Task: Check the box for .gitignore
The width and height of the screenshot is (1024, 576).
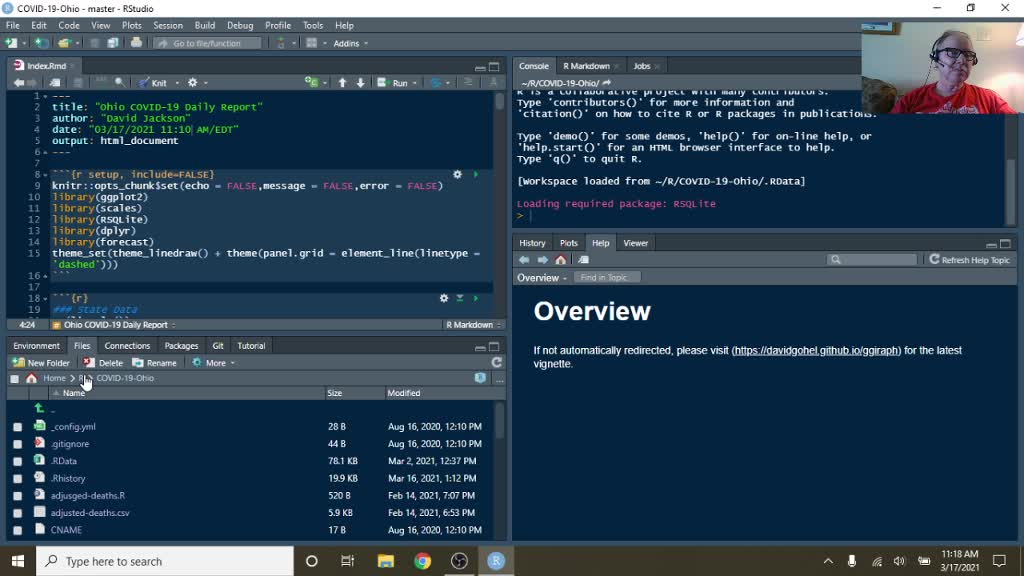Action: (18, 444)
